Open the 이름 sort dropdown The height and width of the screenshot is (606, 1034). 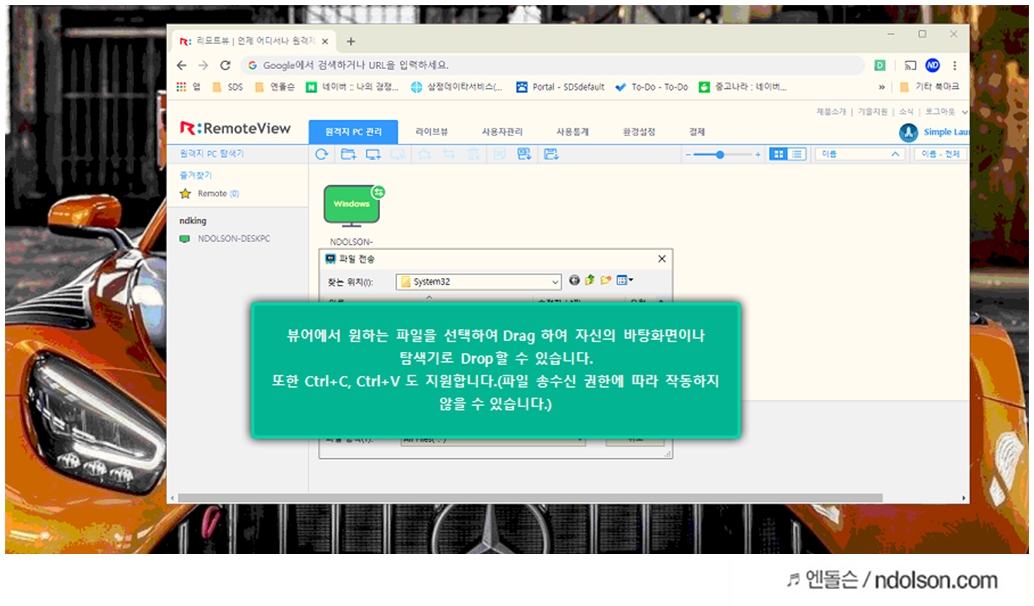click(860, 154)
